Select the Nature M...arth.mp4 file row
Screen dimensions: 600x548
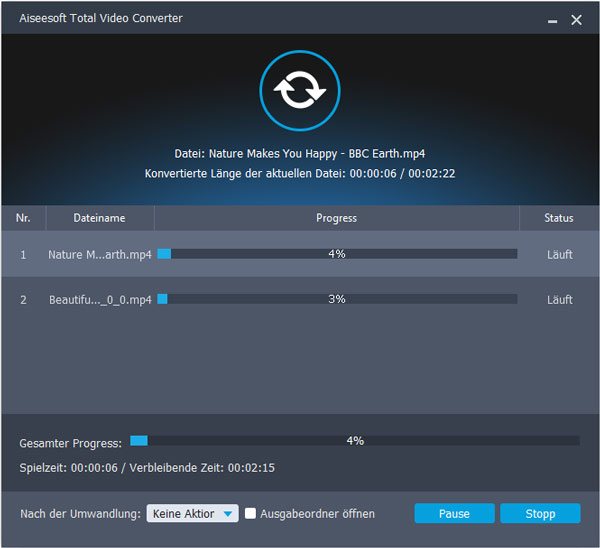(x=99, y=255)
